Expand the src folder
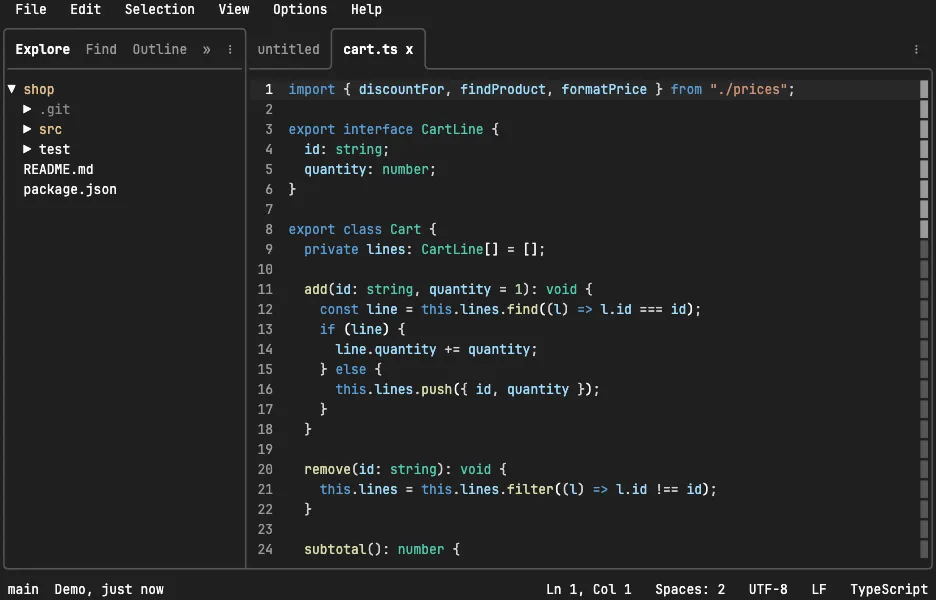 [27, 129]
